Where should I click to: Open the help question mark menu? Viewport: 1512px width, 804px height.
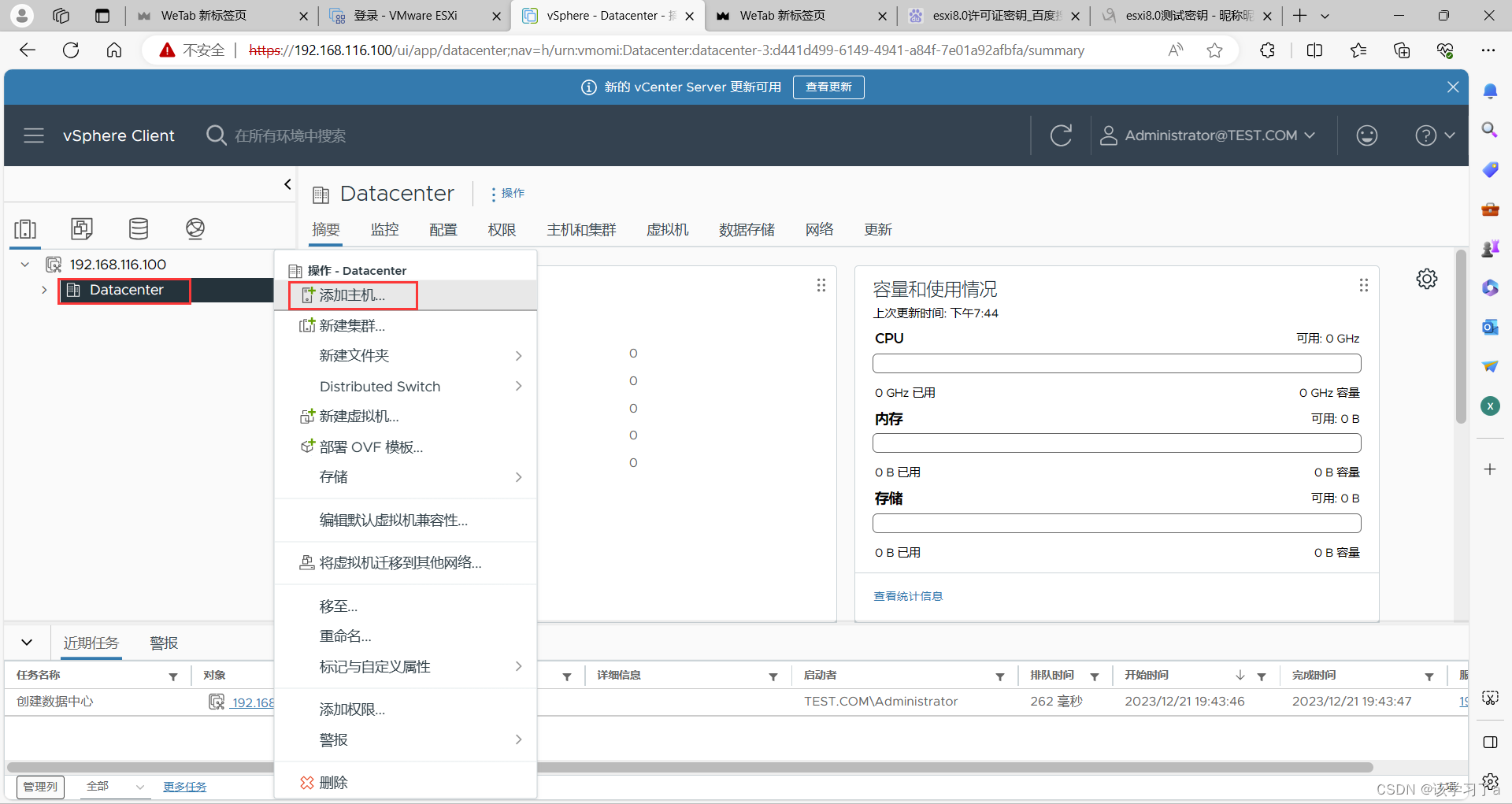pos(1434,135)
